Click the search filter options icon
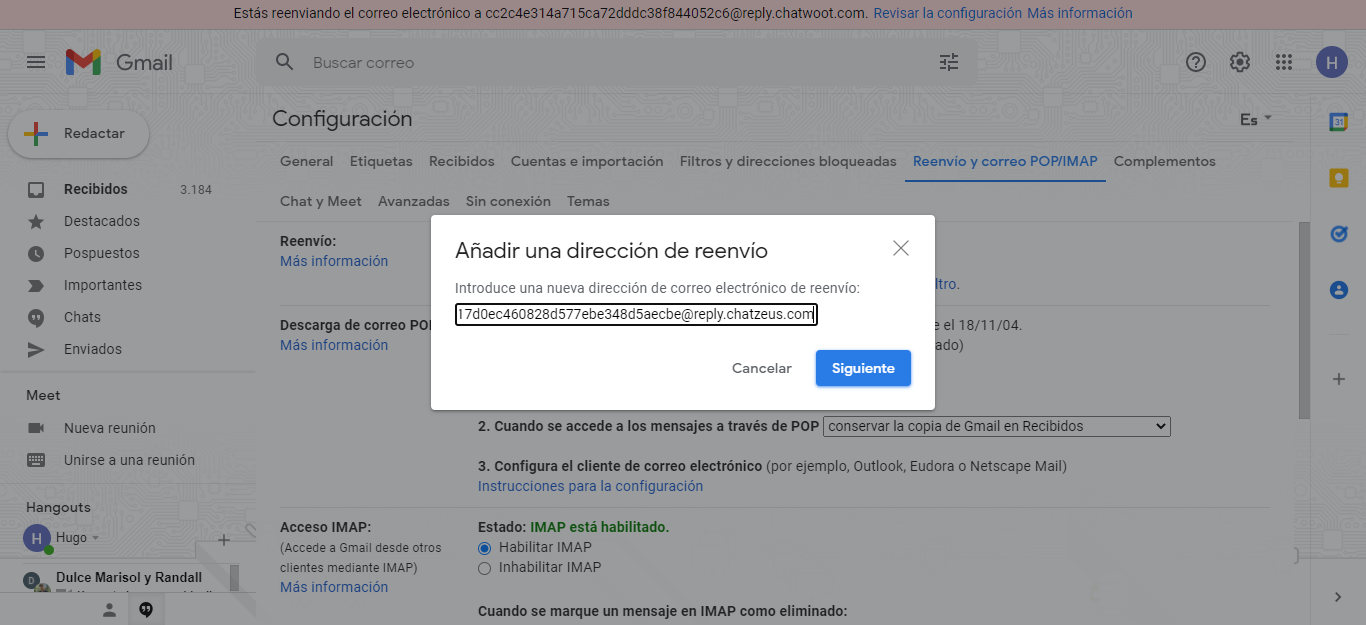This screenshot has height=625, width=1366. coord(948,62)
